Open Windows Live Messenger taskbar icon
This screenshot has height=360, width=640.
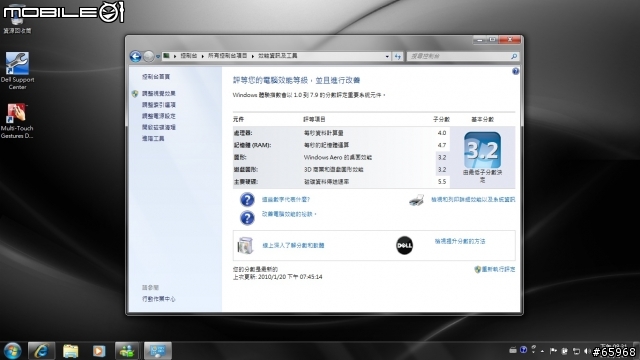tap(127, 351)
